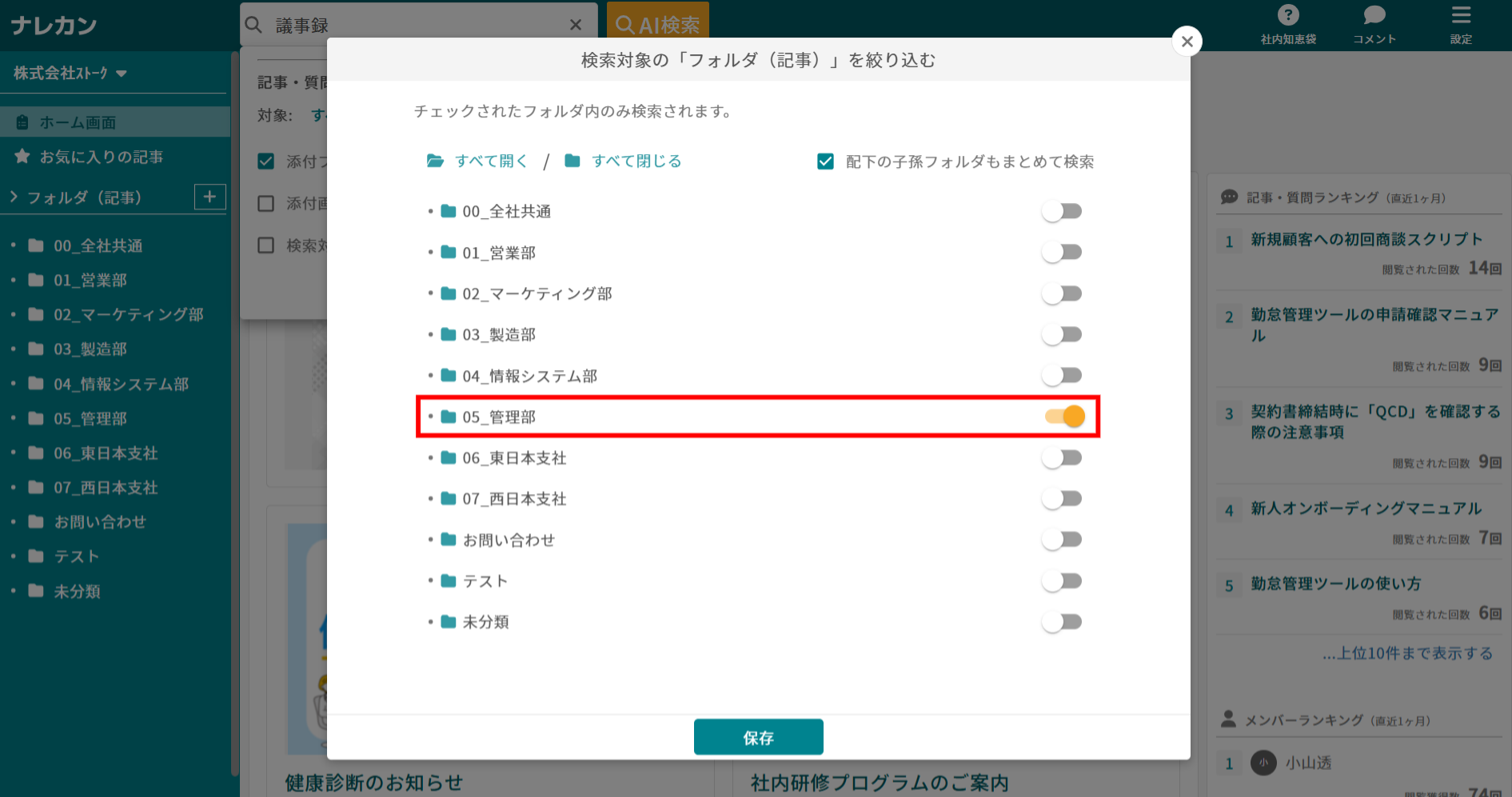Select テスト folder in the sidebar

[75, 556]
